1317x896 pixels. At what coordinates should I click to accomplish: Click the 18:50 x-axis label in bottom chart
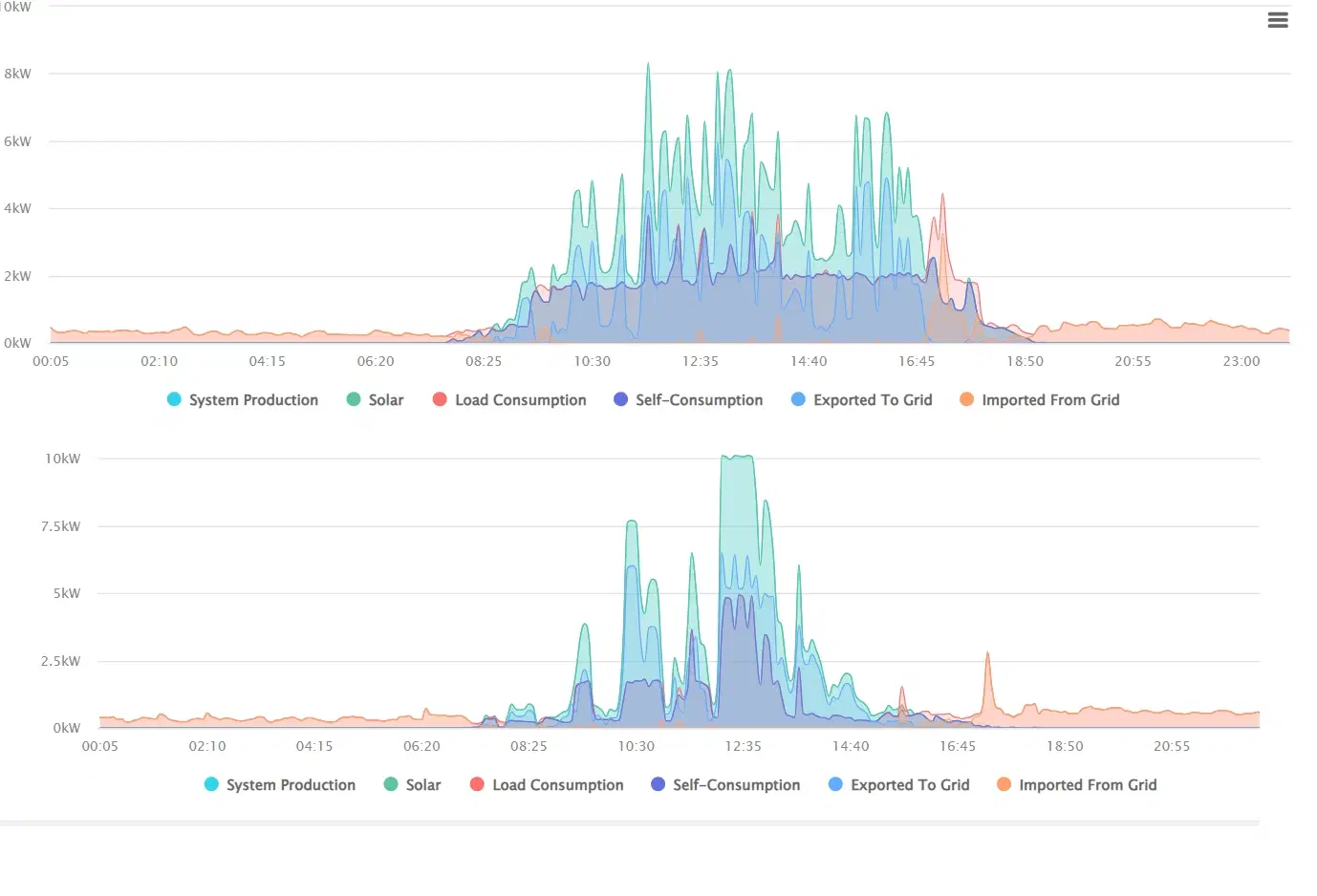point(1065,746)
